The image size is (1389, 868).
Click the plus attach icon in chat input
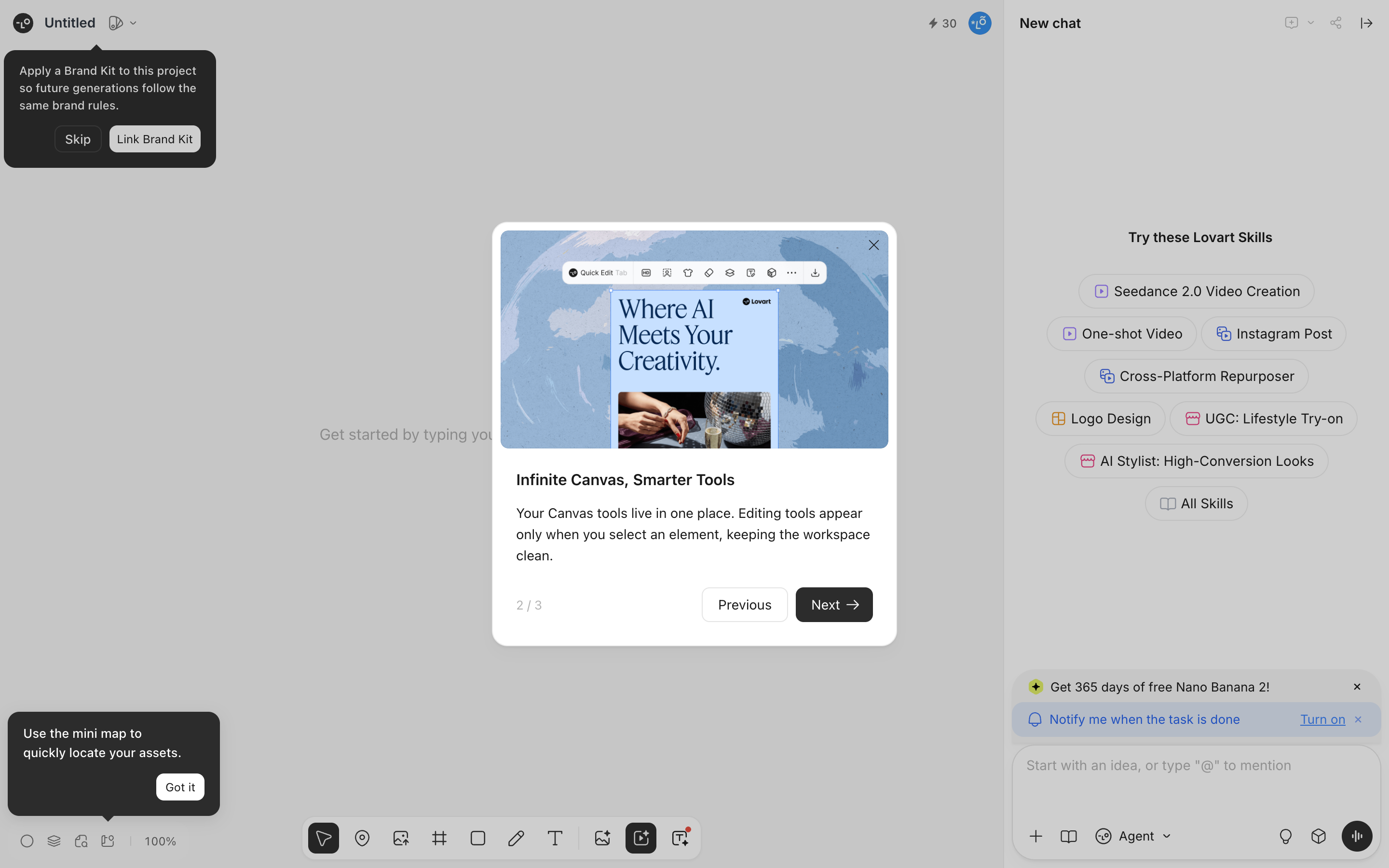point(1035,836)
